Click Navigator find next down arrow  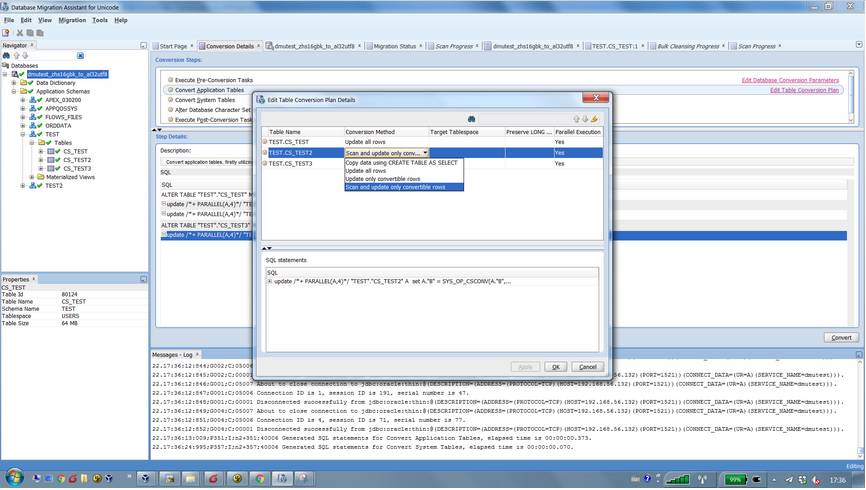24,56
